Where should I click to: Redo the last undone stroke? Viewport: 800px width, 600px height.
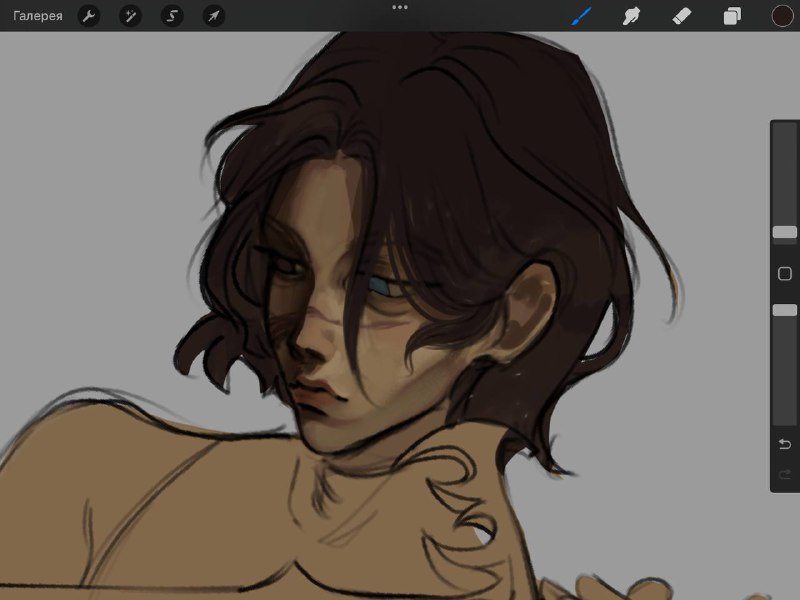(785, 475)
